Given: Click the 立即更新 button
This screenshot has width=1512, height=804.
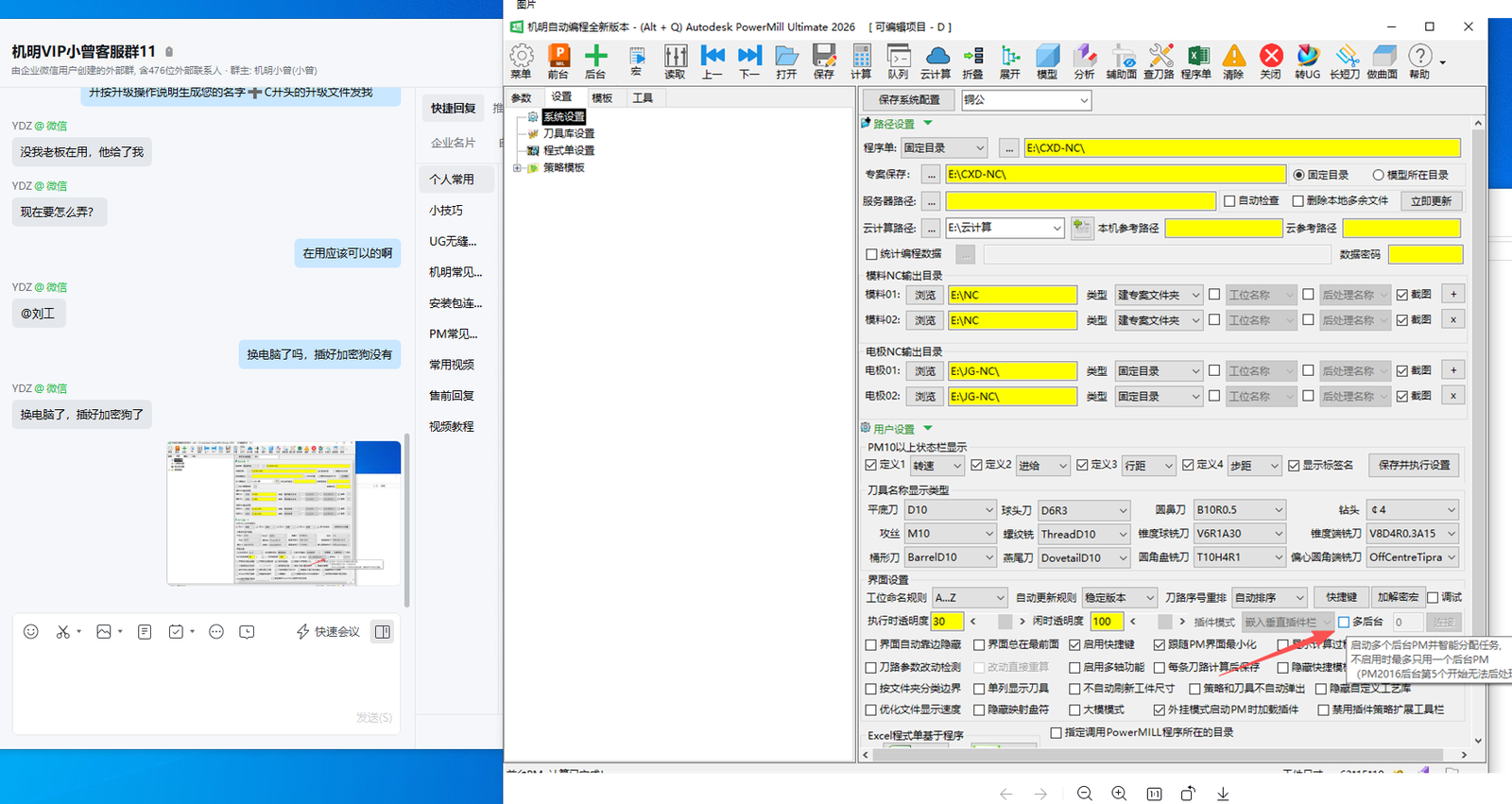Looking at the screenshot, I should pyautogui.click(x=1431, y=201).
